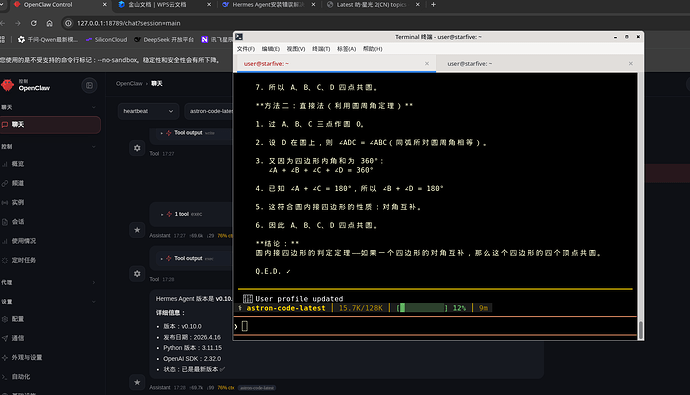
Task: Collapse the OpenClaw sidebar toggle button
Action: coord(89,85)
